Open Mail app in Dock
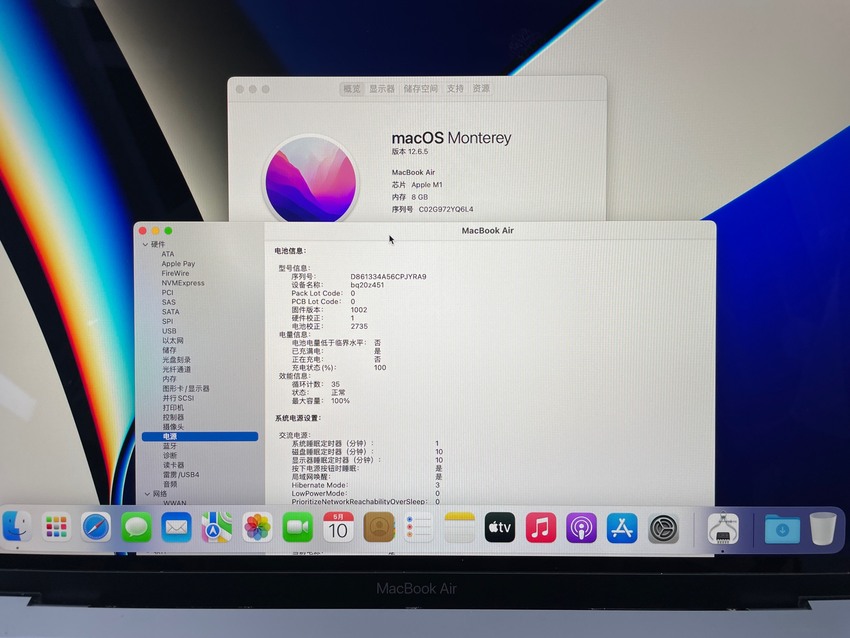 (x=176, y=527)
